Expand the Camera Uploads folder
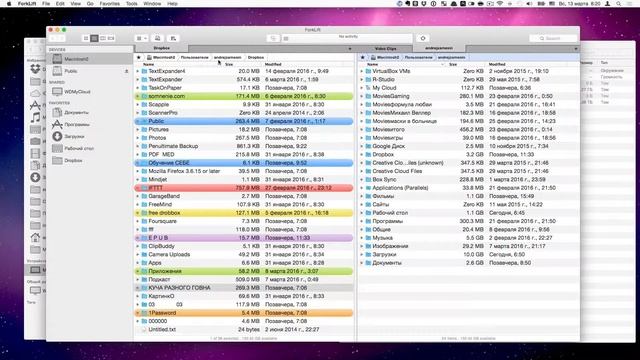This screenshot has height=360, width=640. [x=138, y=255]
